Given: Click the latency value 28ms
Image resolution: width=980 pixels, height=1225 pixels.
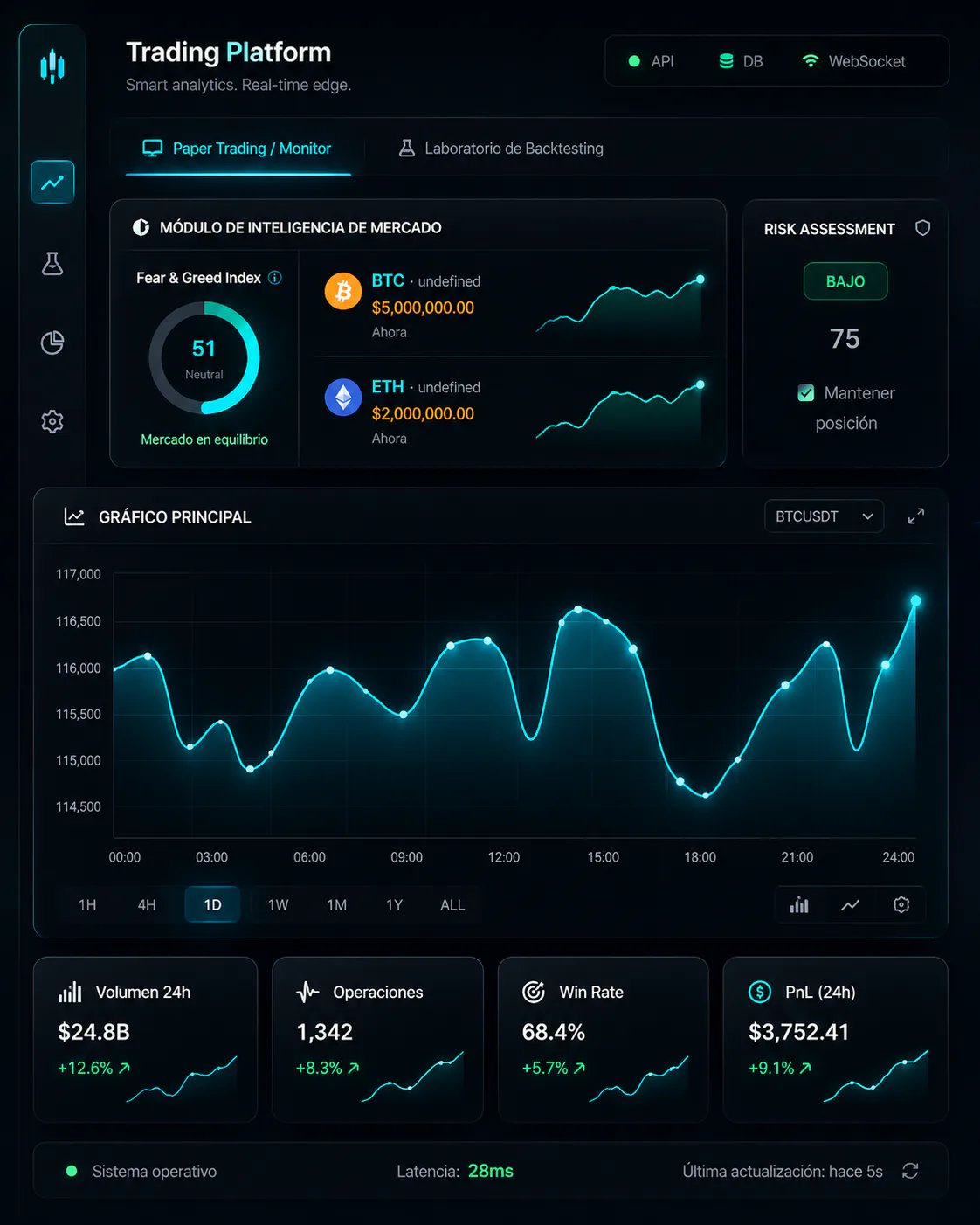Looking at the screenshot, I should [x=491, y=1171].
